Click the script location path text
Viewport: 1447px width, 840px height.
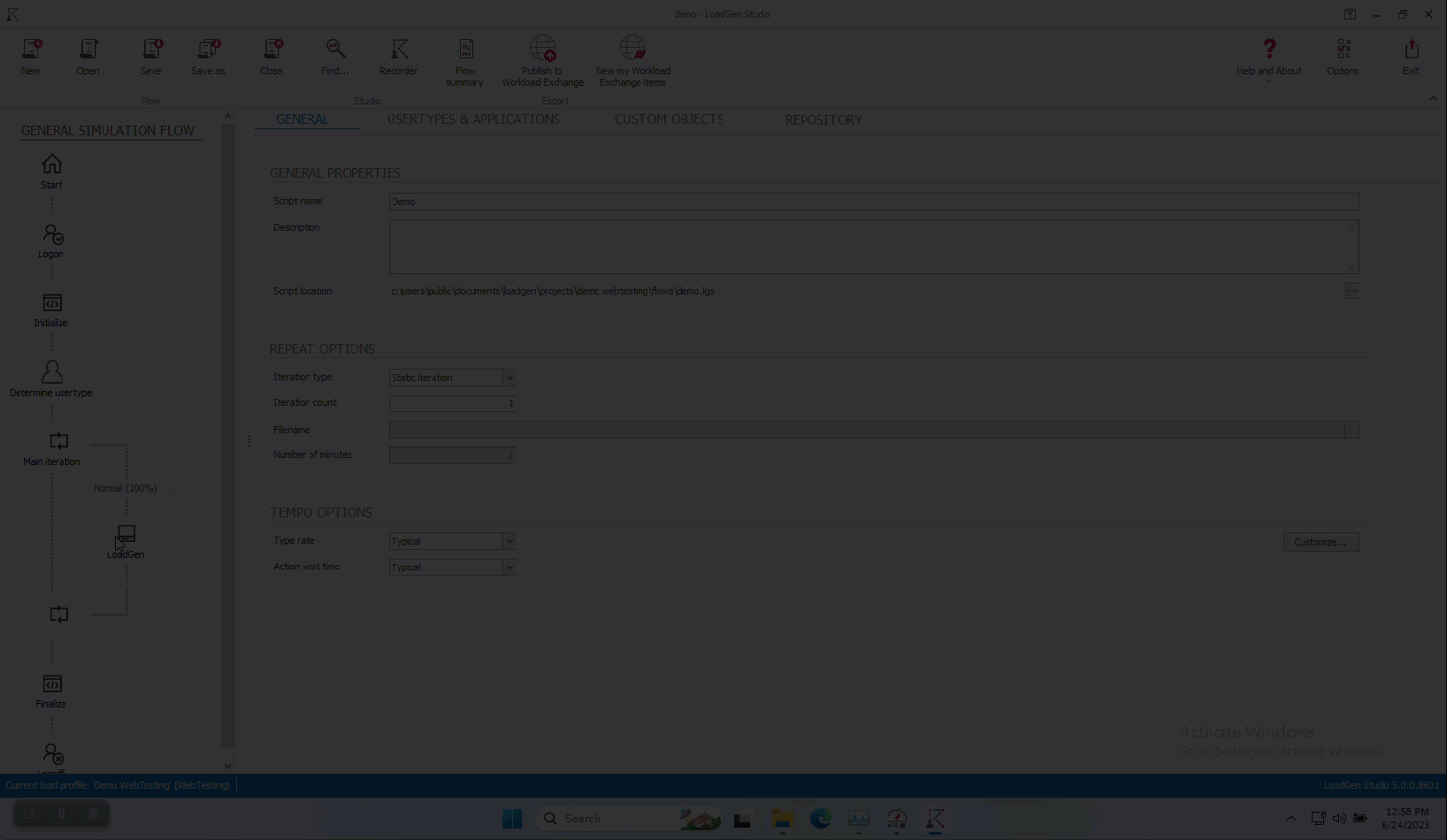point(553,291)
